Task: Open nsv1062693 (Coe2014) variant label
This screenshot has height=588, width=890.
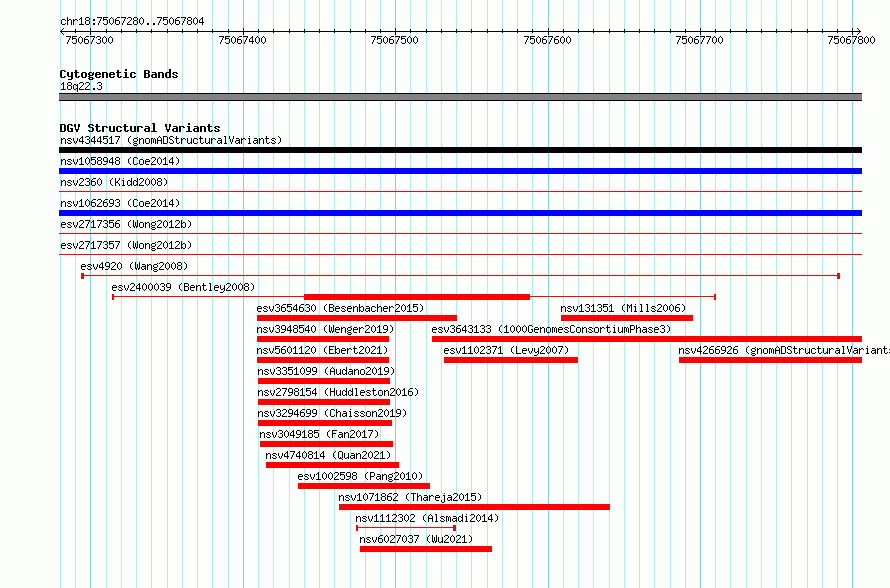Action: [x=120, y=203]
